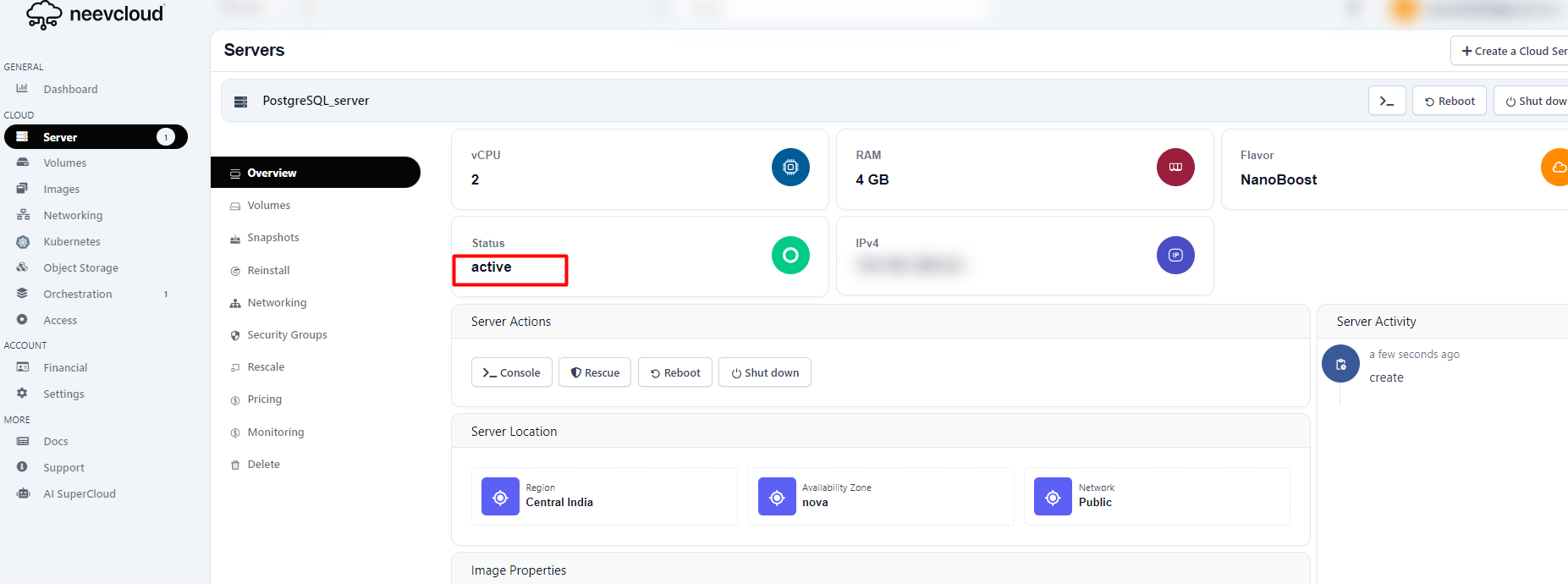Open the Monitoring section
1568x584 pixels.
(275, 432)
